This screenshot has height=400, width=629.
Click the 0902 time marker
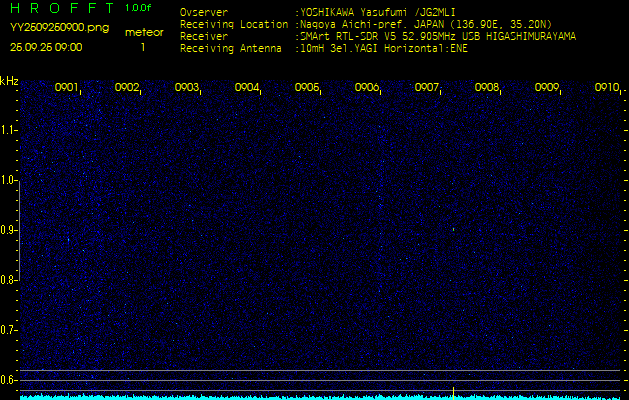click(126, 87)
